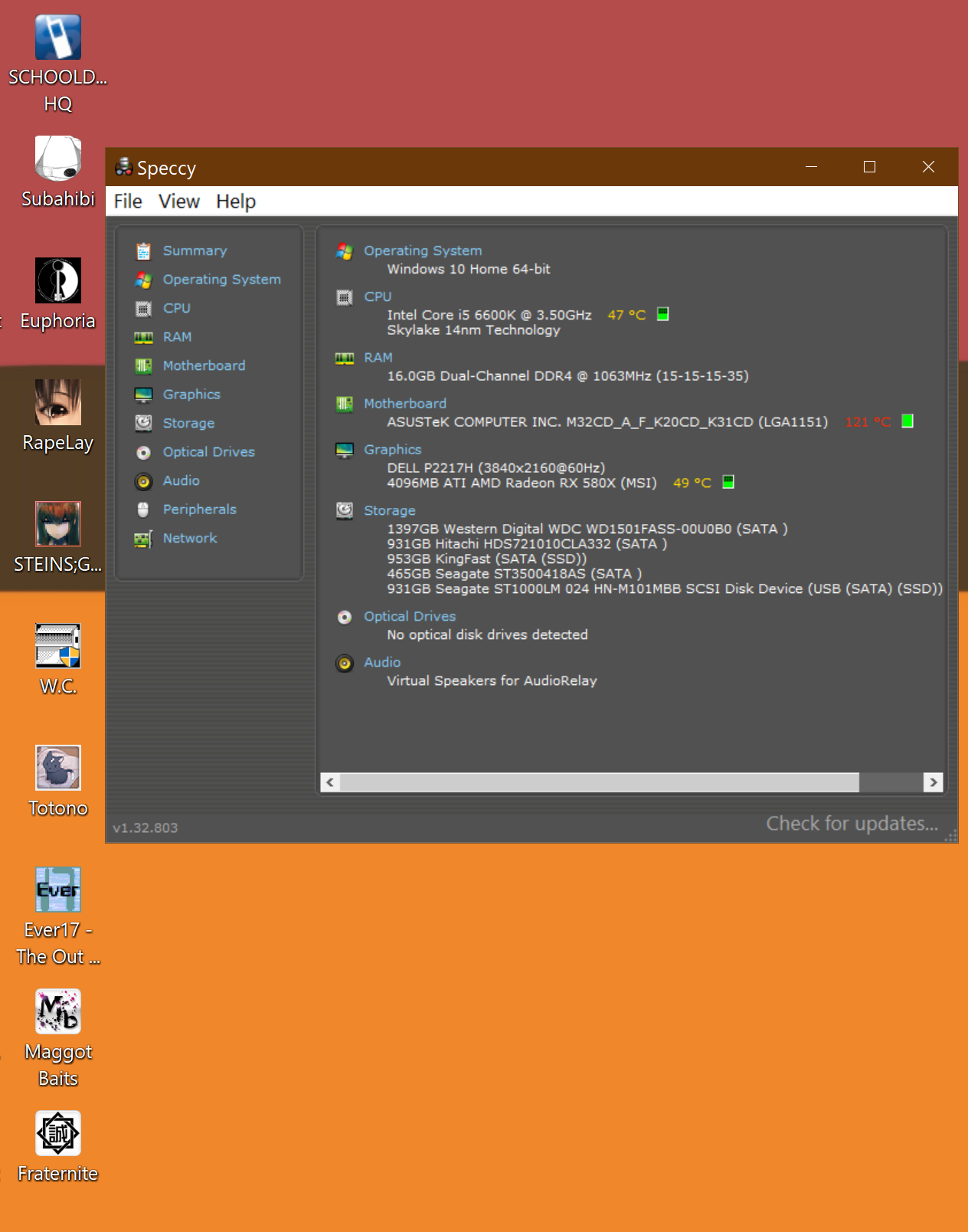The width and height of the screenshot is (968, 1232).
Task: Open the Peripherals sidebar section
Action: point(199,510)
